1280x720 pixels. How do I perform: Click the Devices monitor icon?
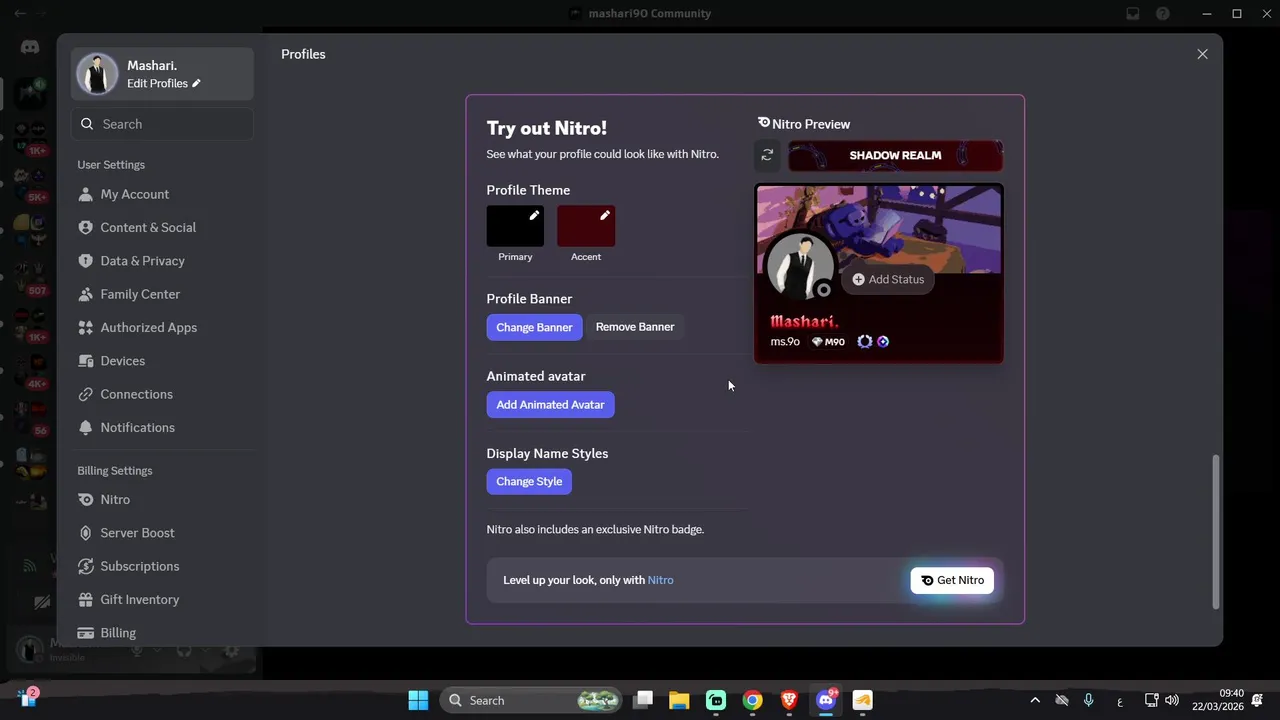86,361
